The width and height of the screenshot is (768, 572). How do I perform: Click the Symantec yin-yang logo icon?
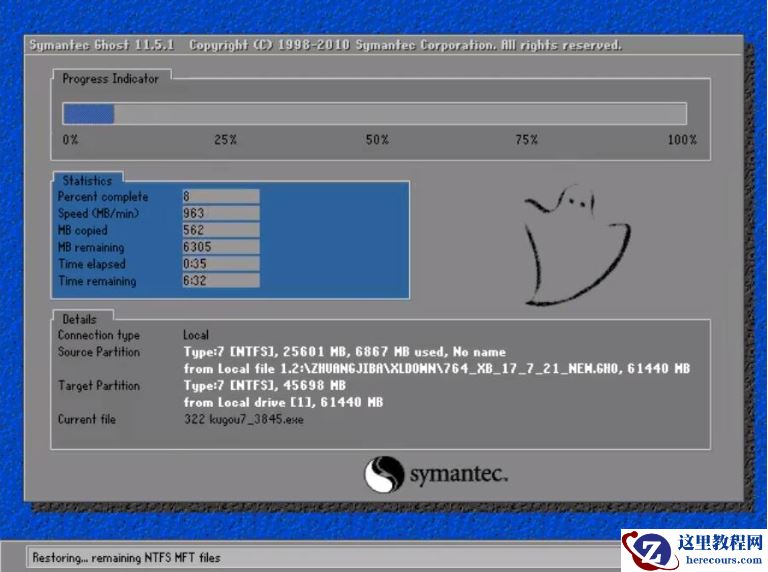click(384, 474)
